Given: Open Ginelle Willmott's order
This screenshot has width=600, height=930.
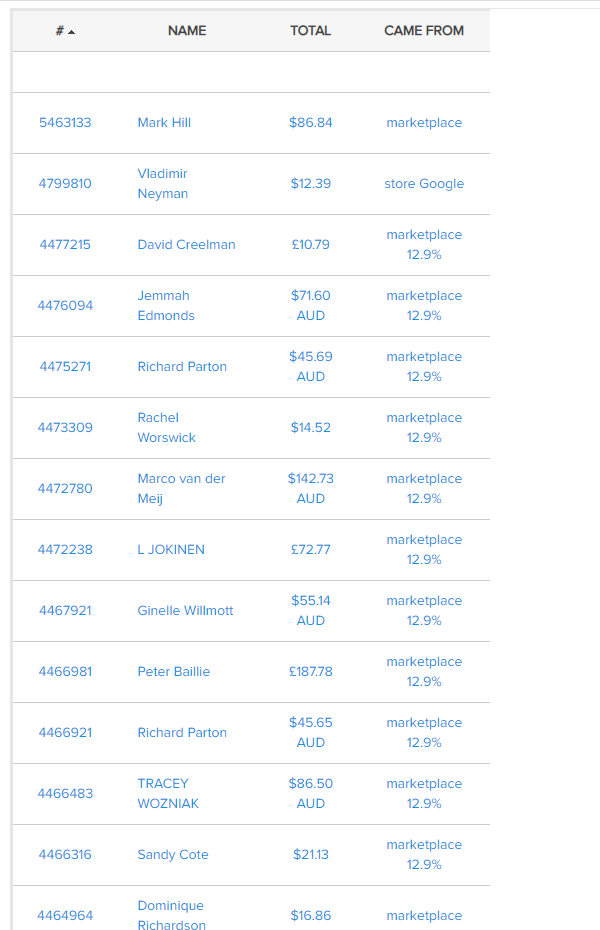Looking at the screenshot, I should 185,611.
